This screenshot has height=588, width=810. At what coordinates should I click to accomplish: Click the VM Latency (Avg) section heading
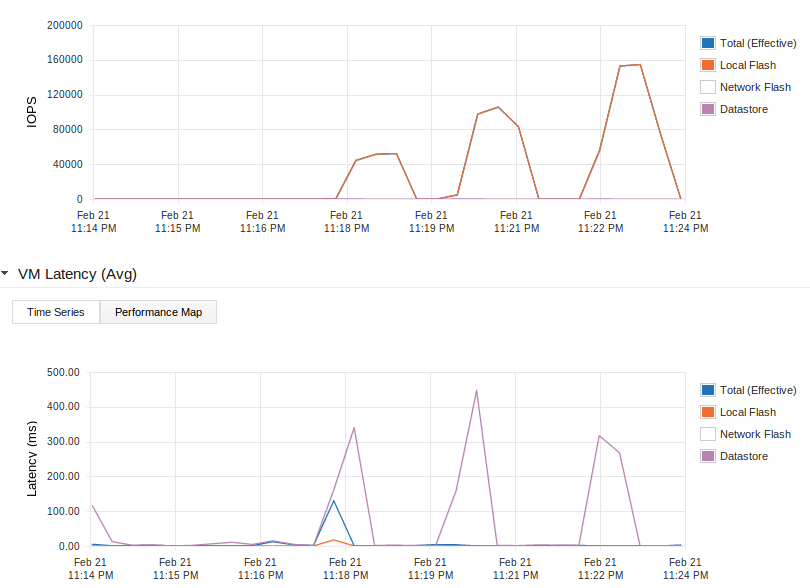tap(77, 274)
